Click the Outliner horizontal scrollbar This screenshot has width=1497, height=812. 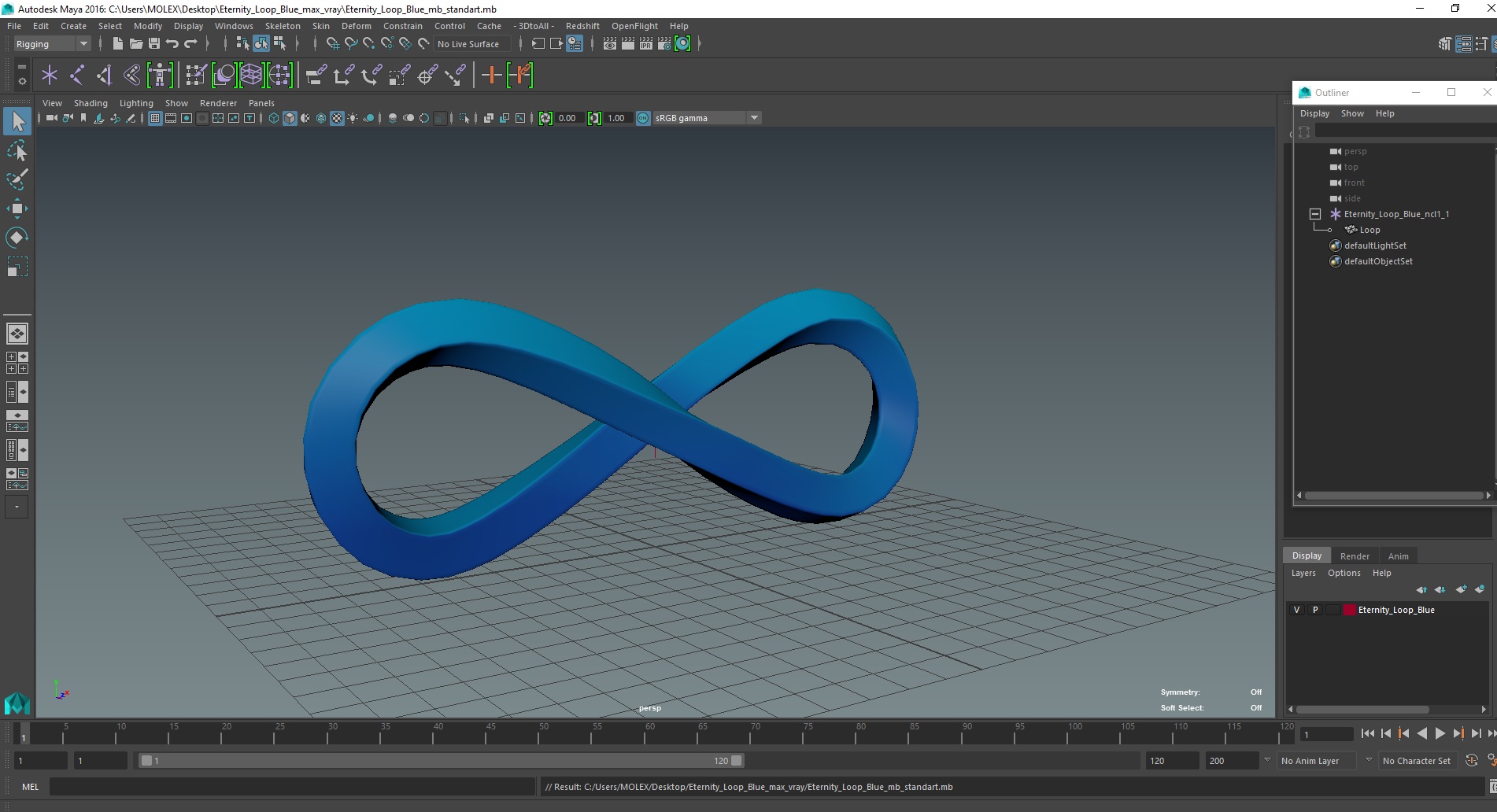tap(1393, 496)
